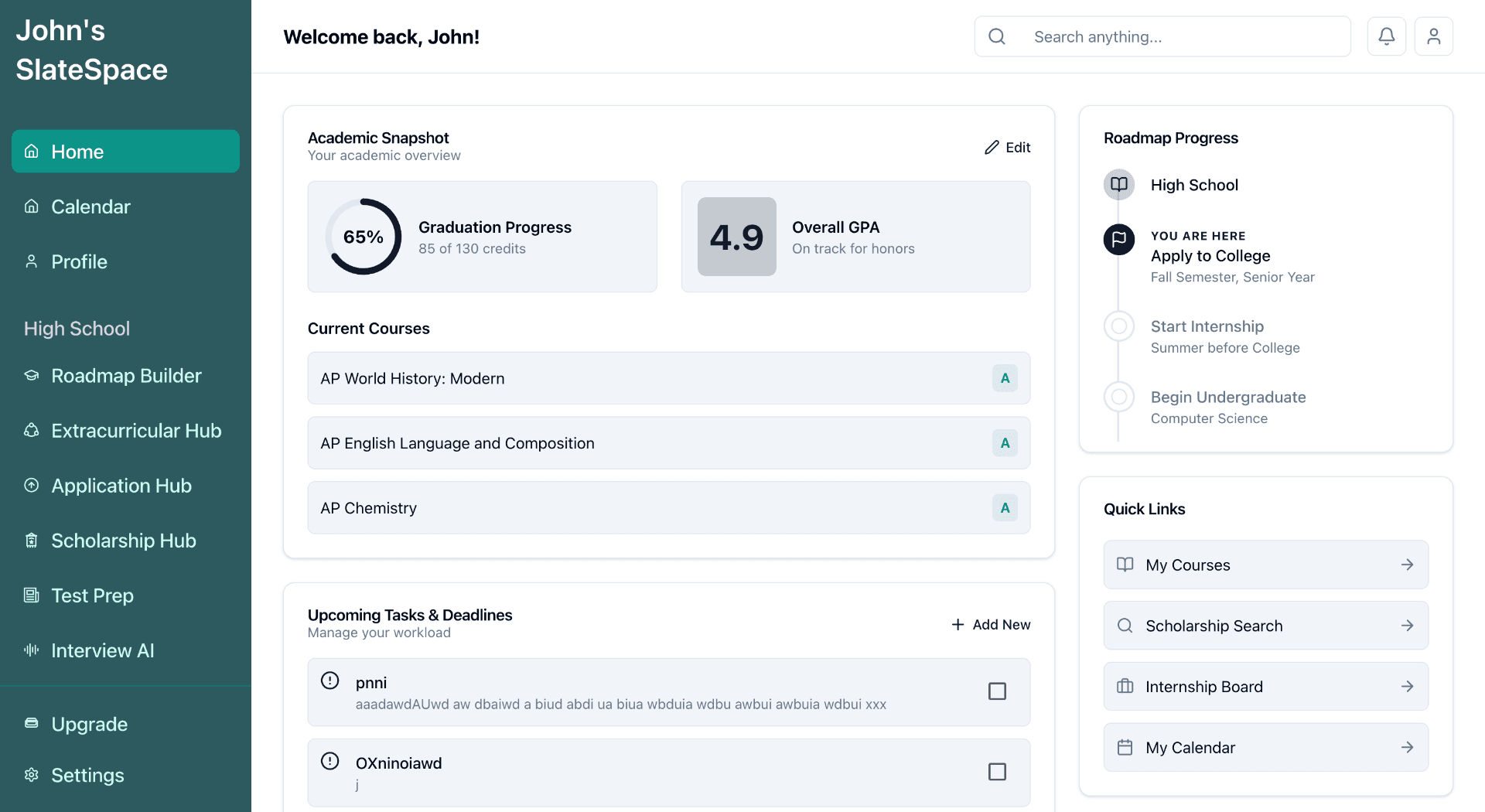Open the Scholarship Search quick link
Image resolution: width=1485 pixels, height=812 pixels.
[1265, 626]
